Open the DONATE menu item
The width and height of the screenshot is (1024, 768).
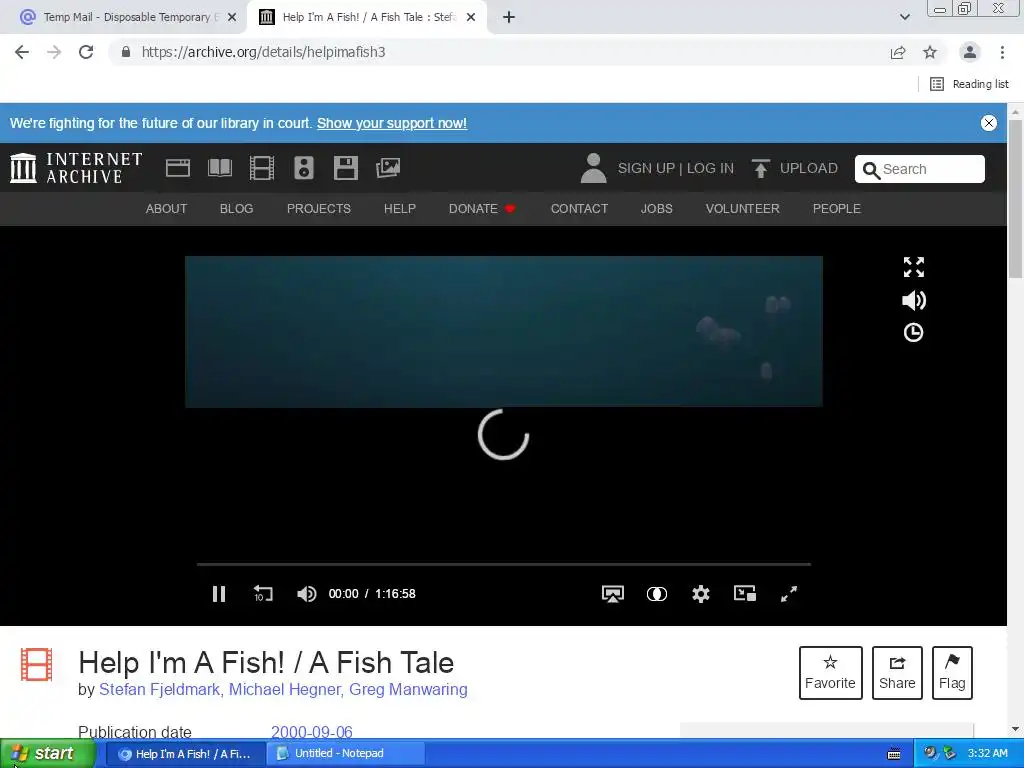pos(482,208)
